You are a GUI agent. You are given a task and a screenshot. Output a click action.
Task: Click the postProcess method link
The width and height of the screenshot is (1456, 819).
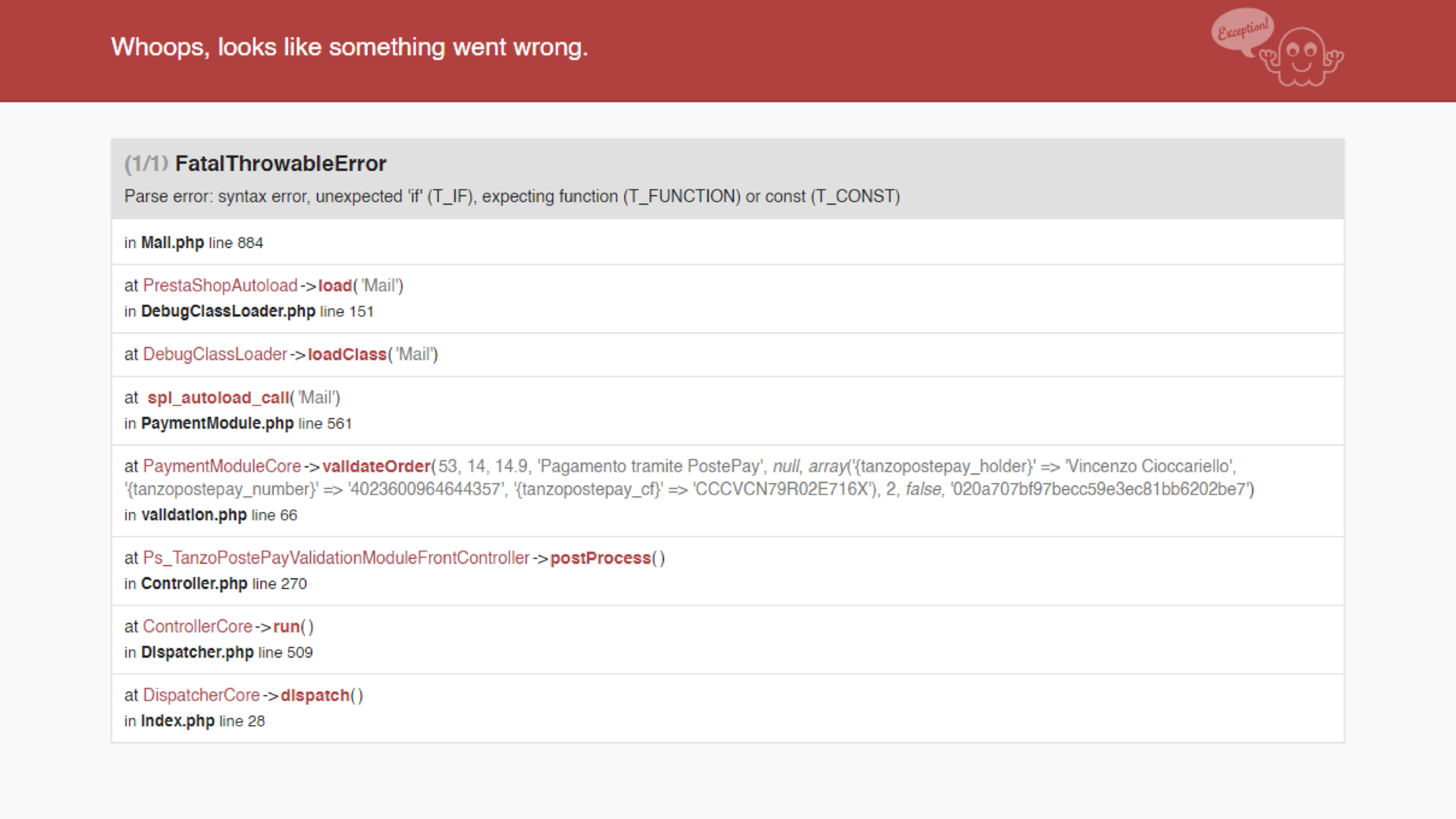point(600,558)
